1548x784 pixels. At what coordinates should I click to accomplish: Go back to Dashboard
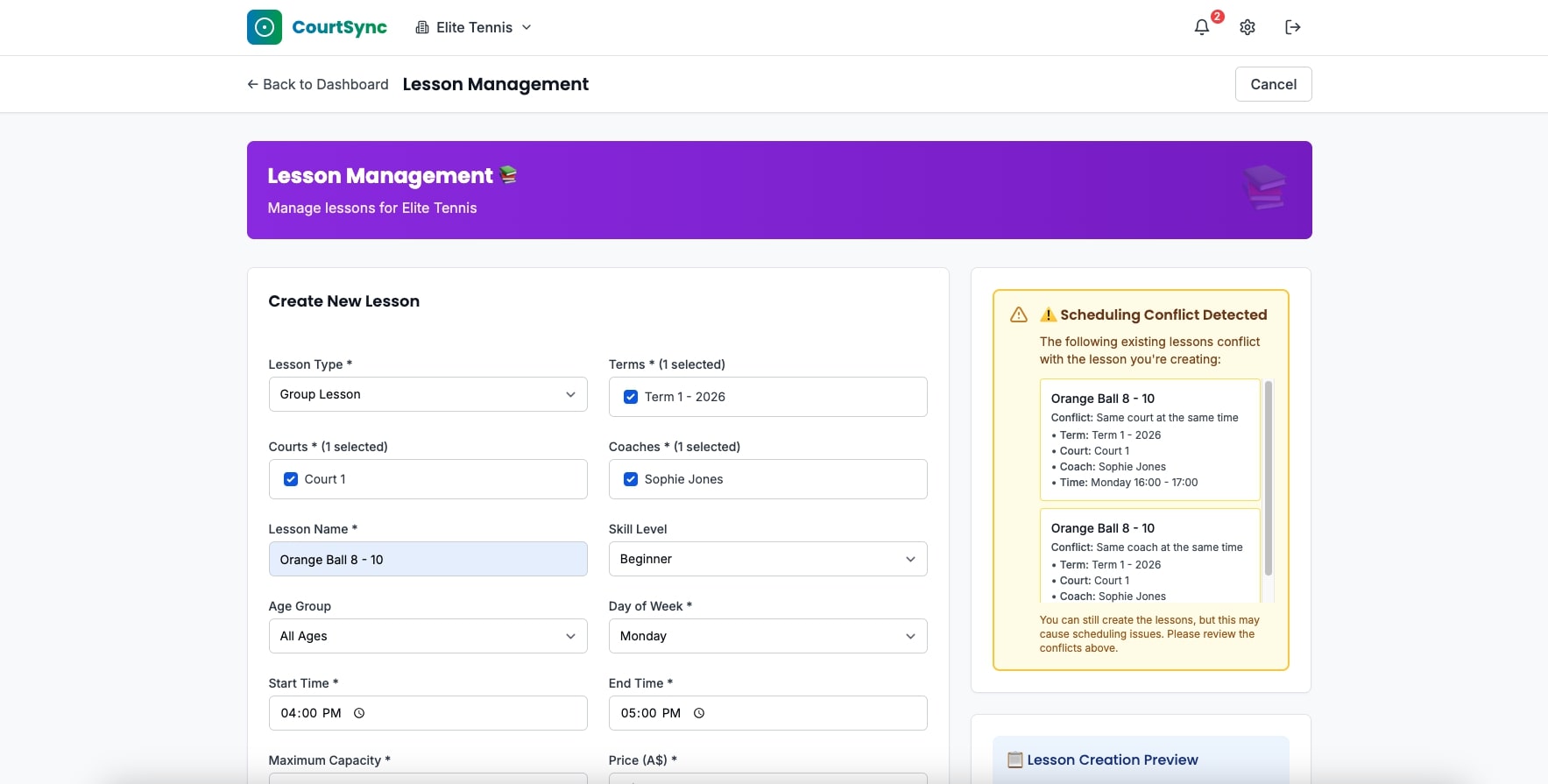point(318,84)
